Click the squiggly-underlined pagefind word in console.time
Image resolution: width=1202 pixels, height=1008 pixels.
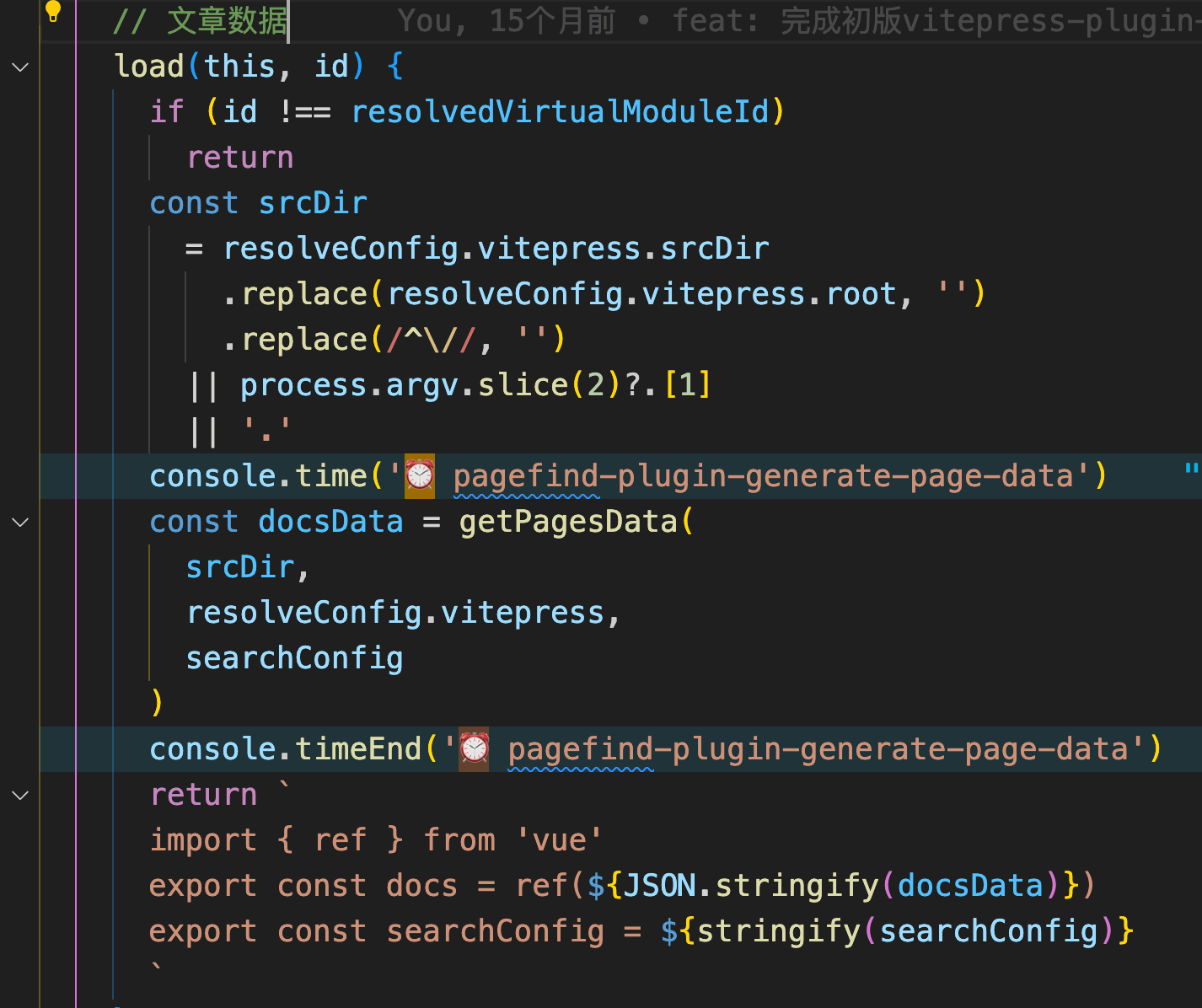(525, 476)
